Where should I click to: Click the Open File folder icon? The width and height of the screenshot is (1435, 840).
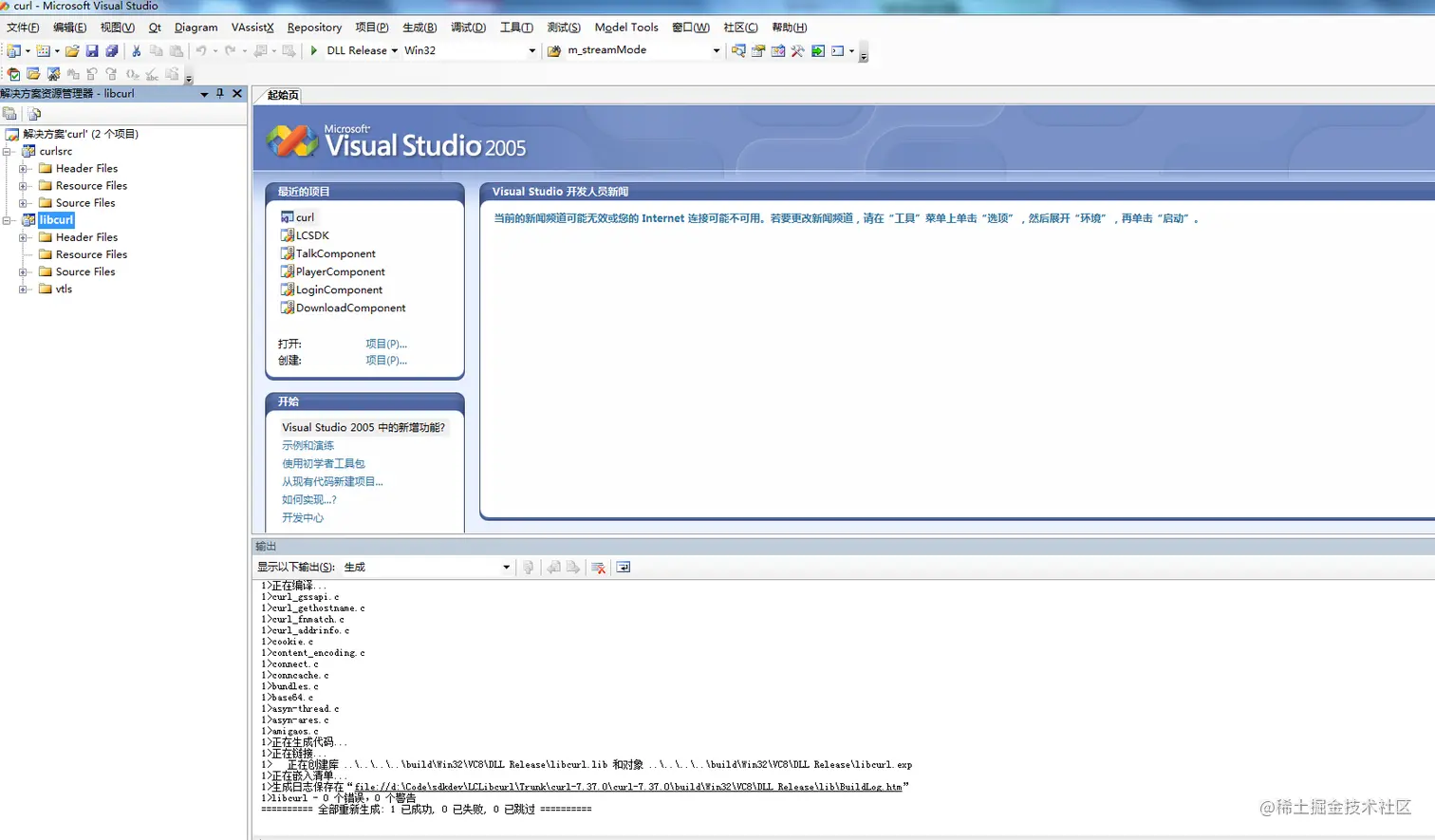[72, 50]
